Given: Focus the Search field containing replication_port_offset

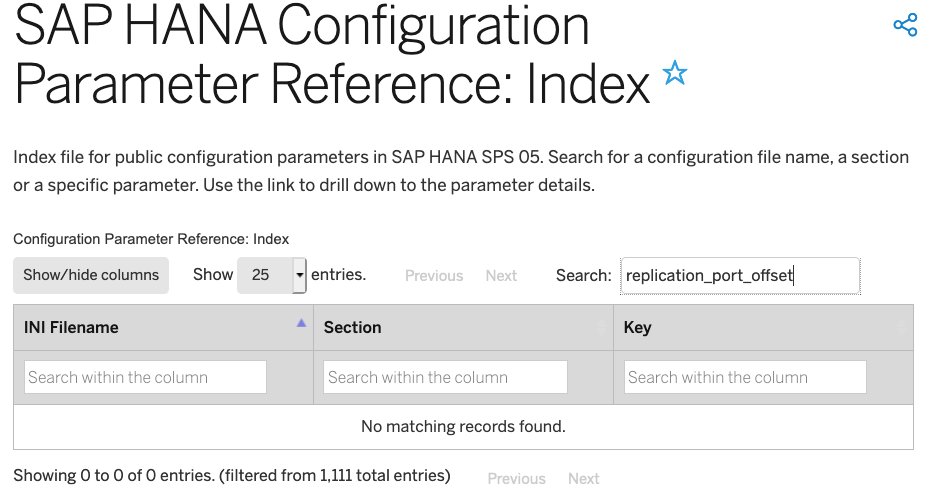Looking at the screenshot, I should point(740,276).
